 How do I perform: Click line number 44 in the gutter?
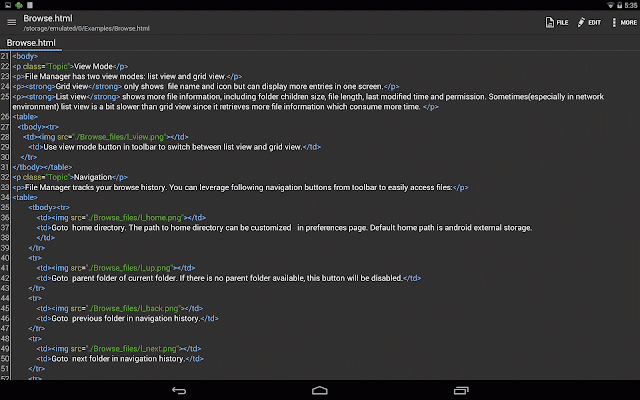[x=5, y=298]
